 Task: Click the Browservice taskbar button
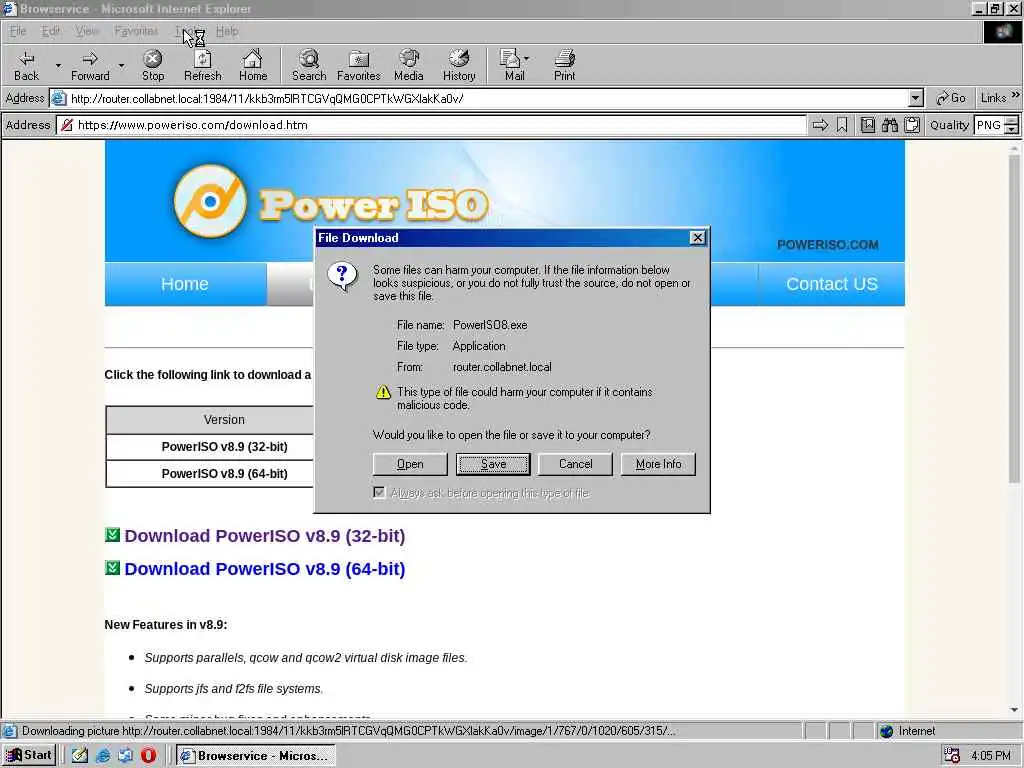click(x=256, y=756)
